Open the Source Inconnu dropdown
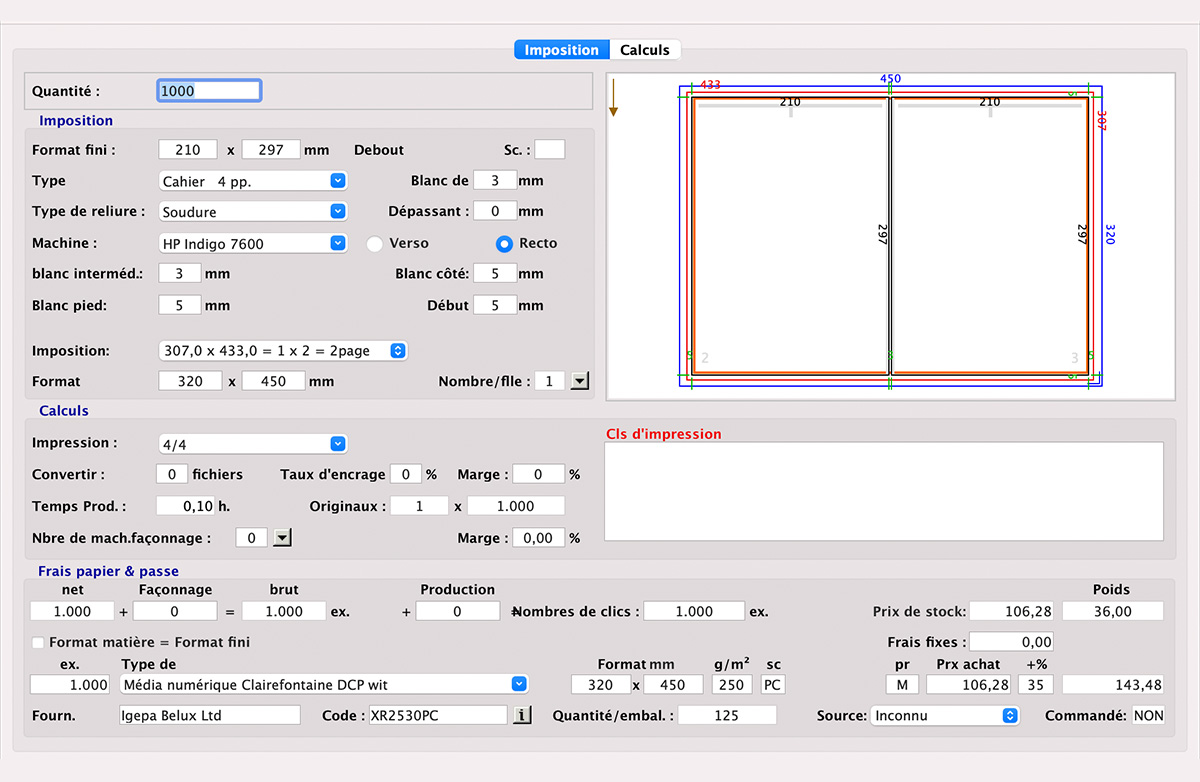 944,716
